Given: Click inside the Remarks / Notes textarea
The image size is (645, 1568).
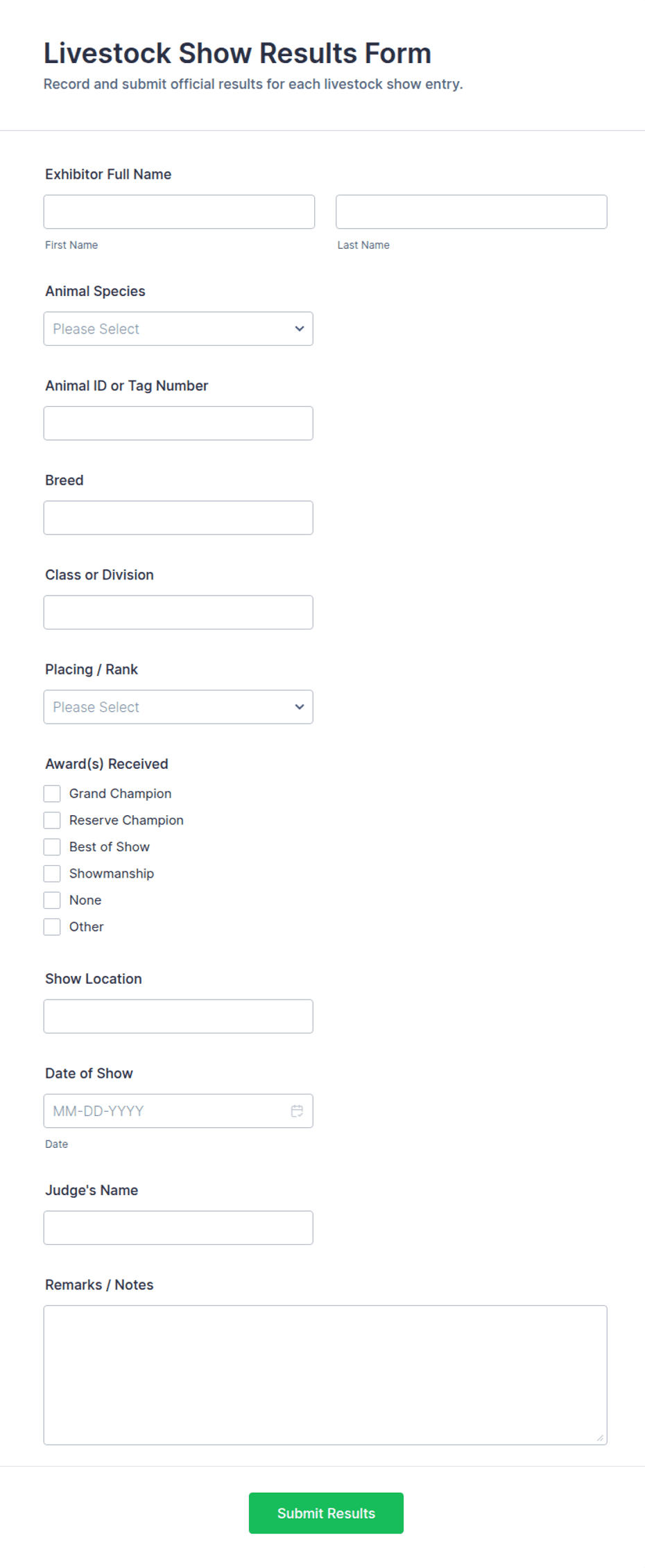Looking at the screenshot, I should 325,1375.
